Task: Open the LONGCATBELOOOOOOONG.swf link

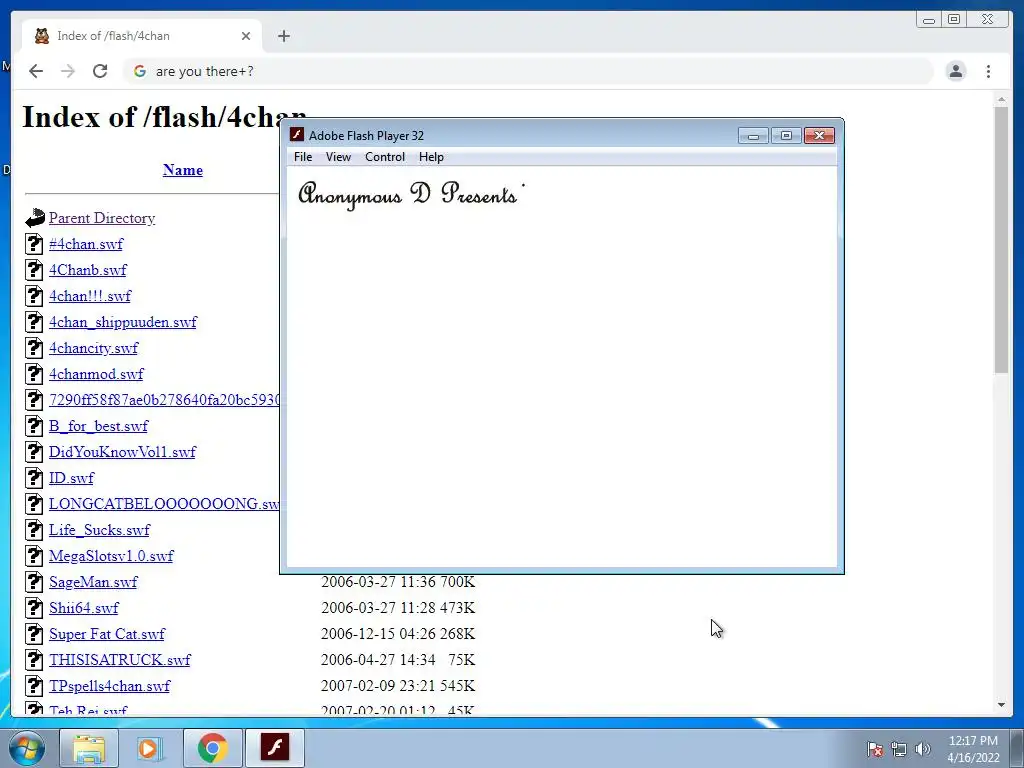Action: [164, 504]
